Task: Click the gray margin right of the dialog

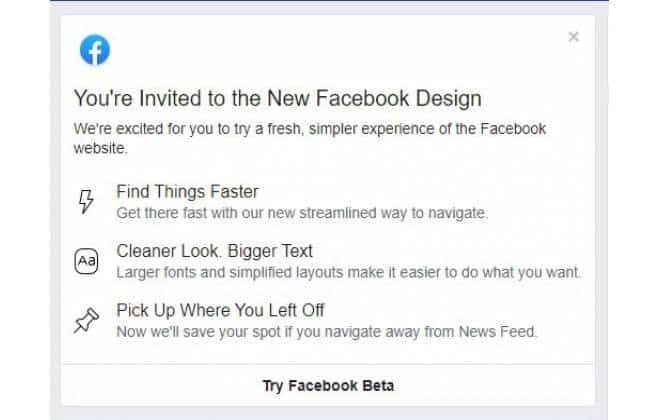Action: coord(601,210)
